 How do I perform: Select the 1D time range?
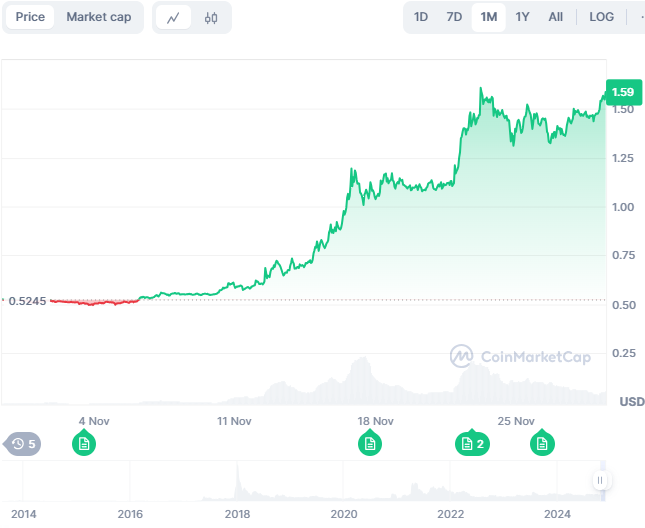(x=421, y=17)
